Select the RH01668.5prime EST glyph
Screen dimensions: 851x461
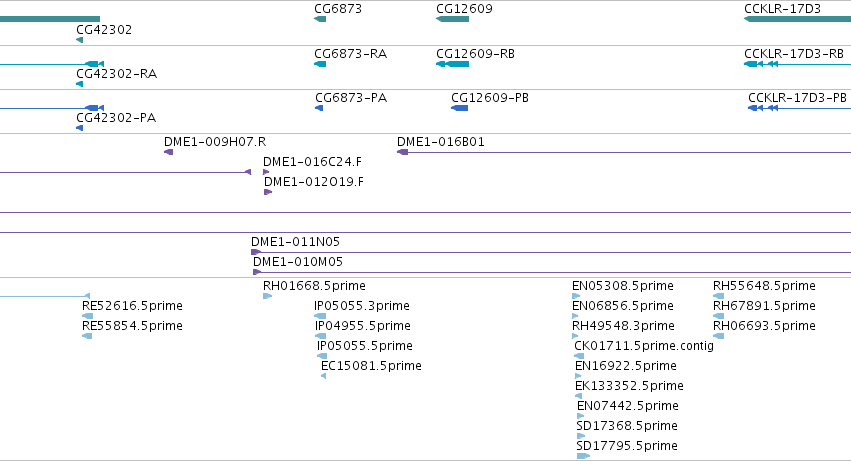[x=268, y=296]
